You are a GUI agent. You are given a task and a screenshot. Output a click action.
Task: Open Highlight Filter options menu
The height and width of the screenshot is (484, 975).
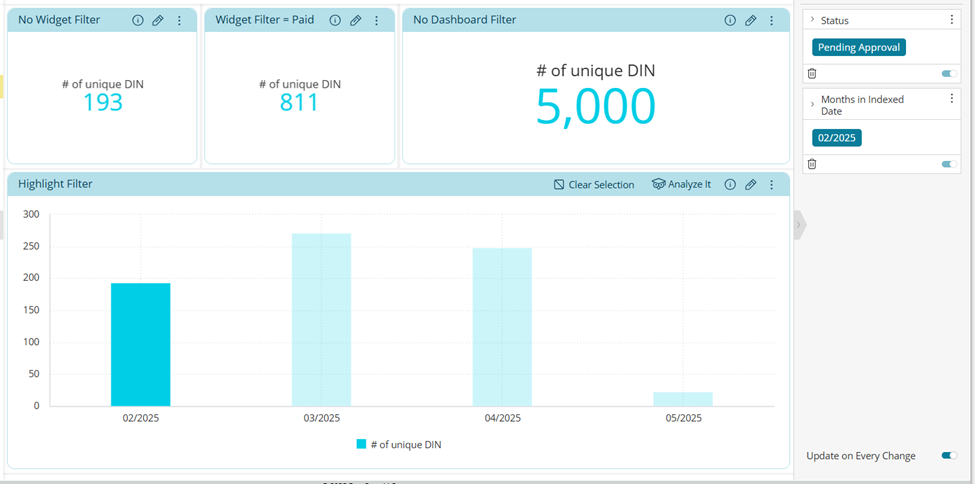pos(772,185)
